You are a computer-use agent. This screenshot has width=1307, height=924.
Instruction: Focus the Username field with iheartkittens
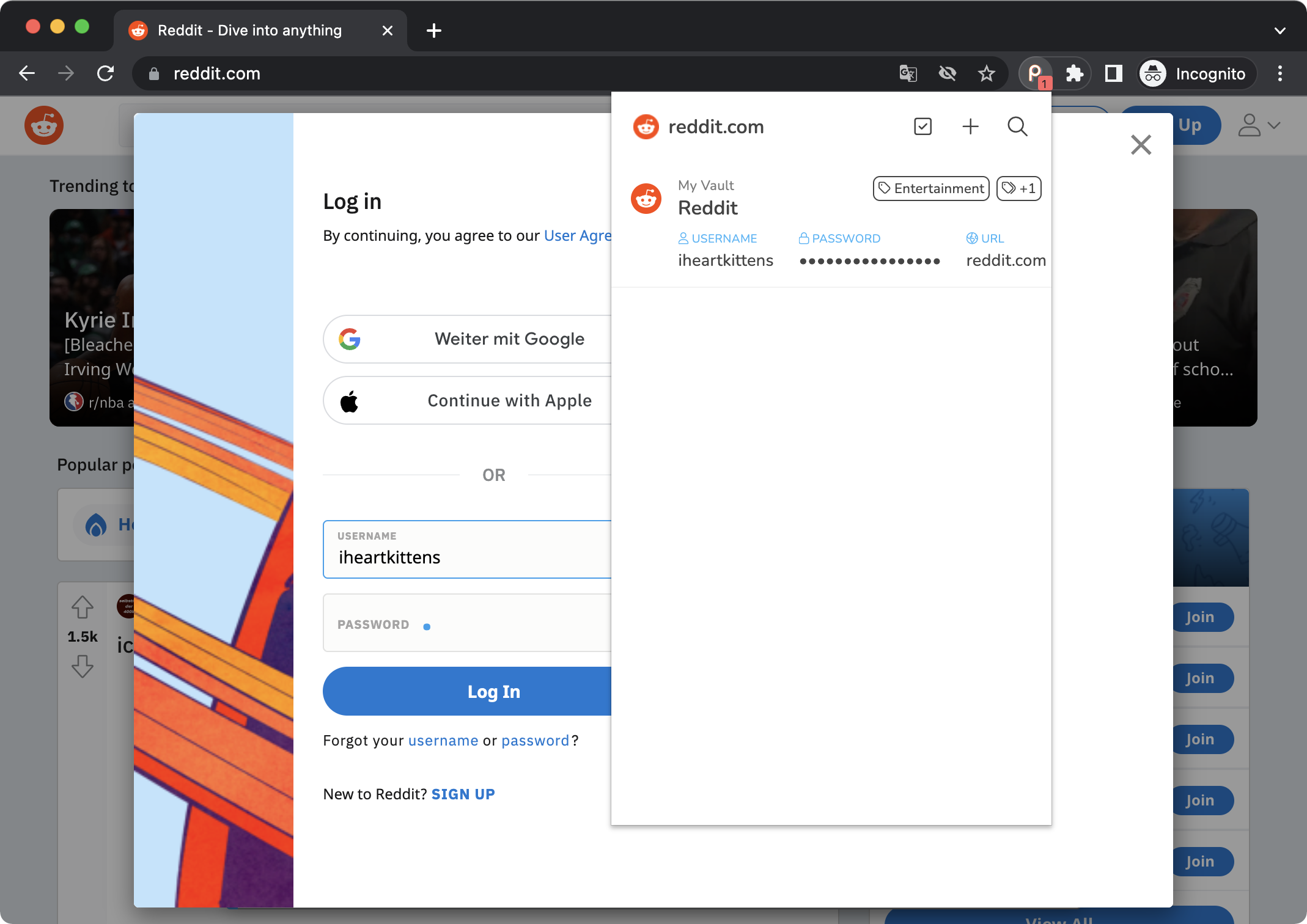pyautogui.click(x=467, y=549)
